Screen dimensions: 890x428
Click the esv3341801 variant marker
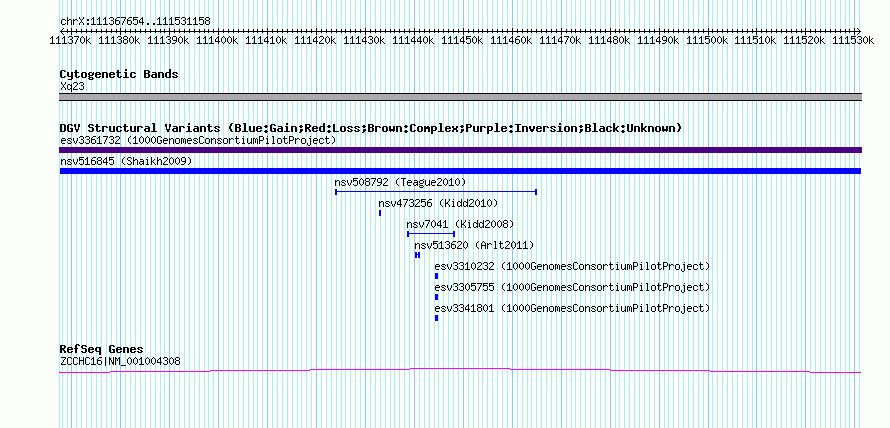point(436,318)
